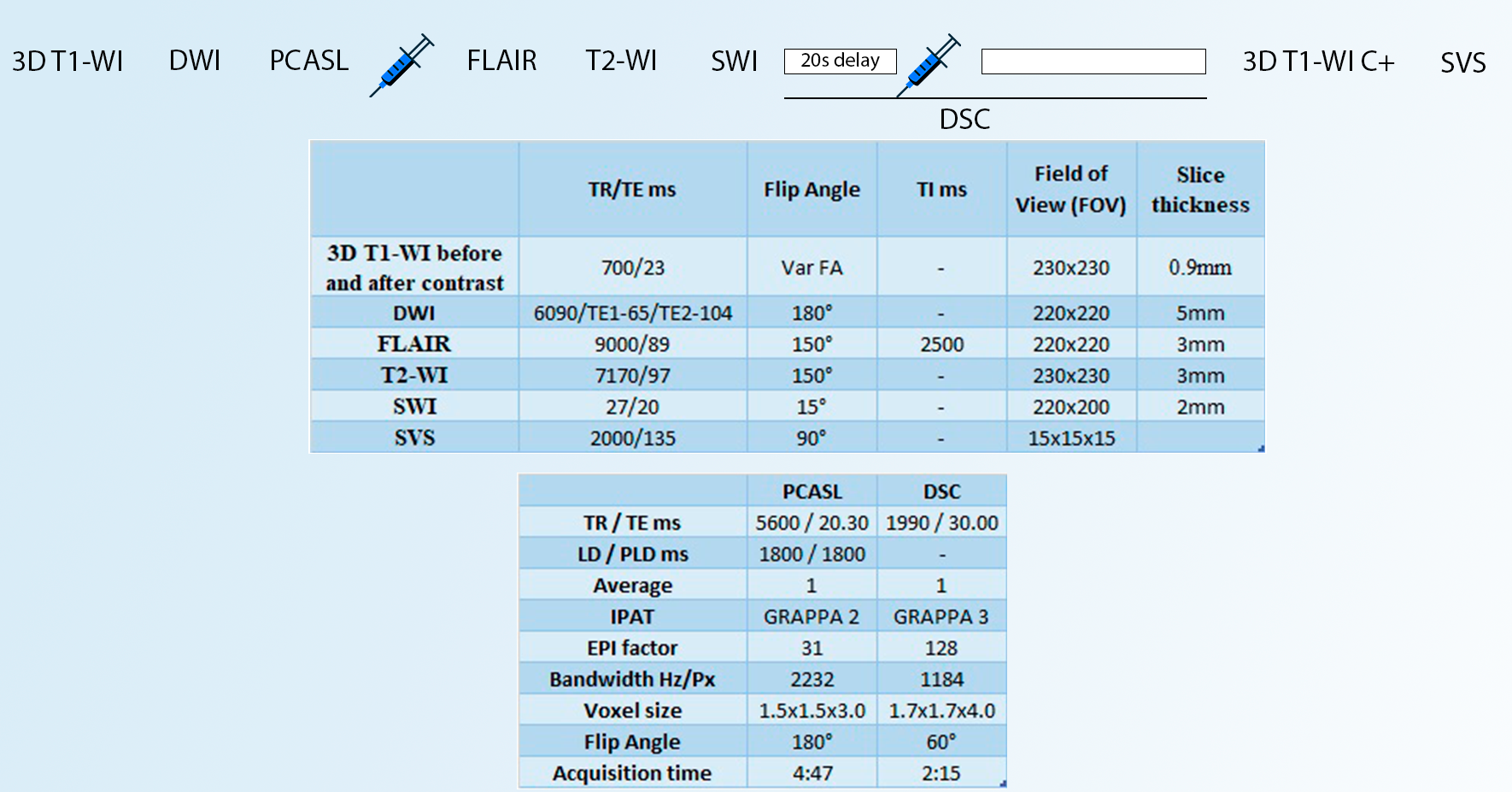Click the syringe icon after PCASL
Viewport: 1512px width, 792px height.
tap(401, 65)
